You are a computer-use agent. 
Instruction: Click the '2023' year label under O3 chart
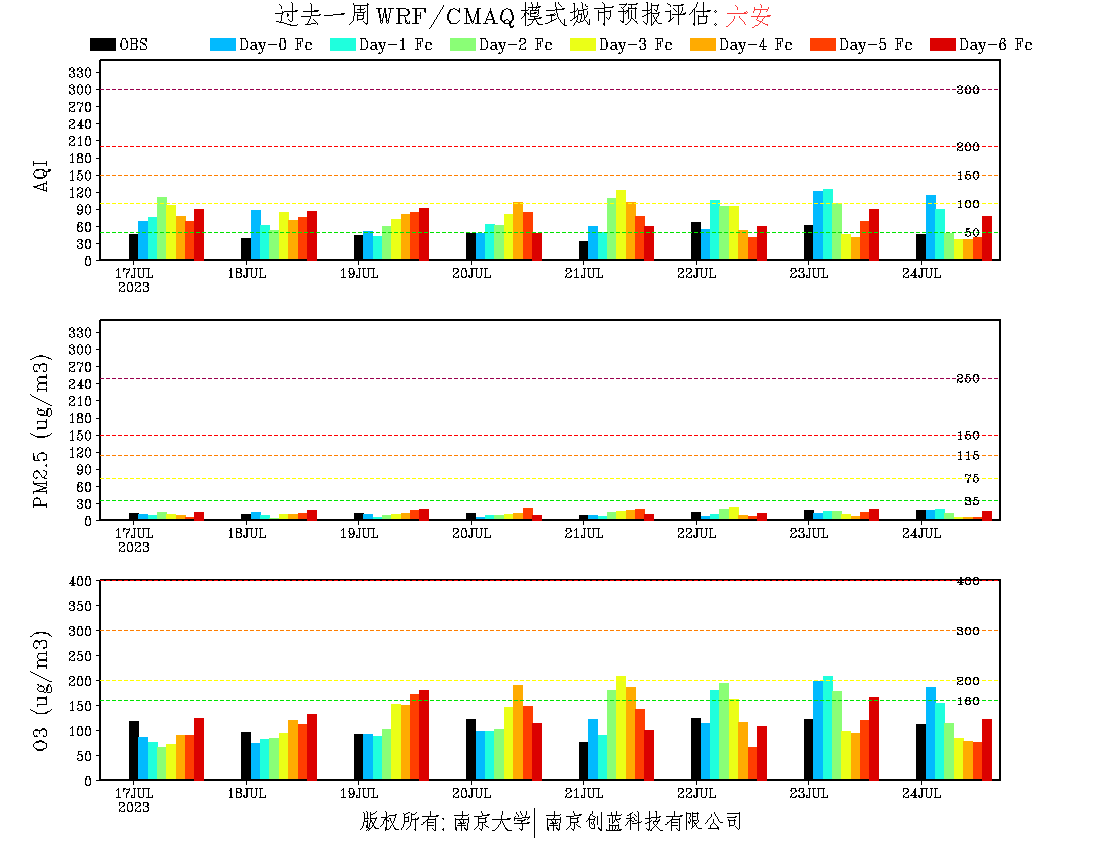click(x=133, y=807)
